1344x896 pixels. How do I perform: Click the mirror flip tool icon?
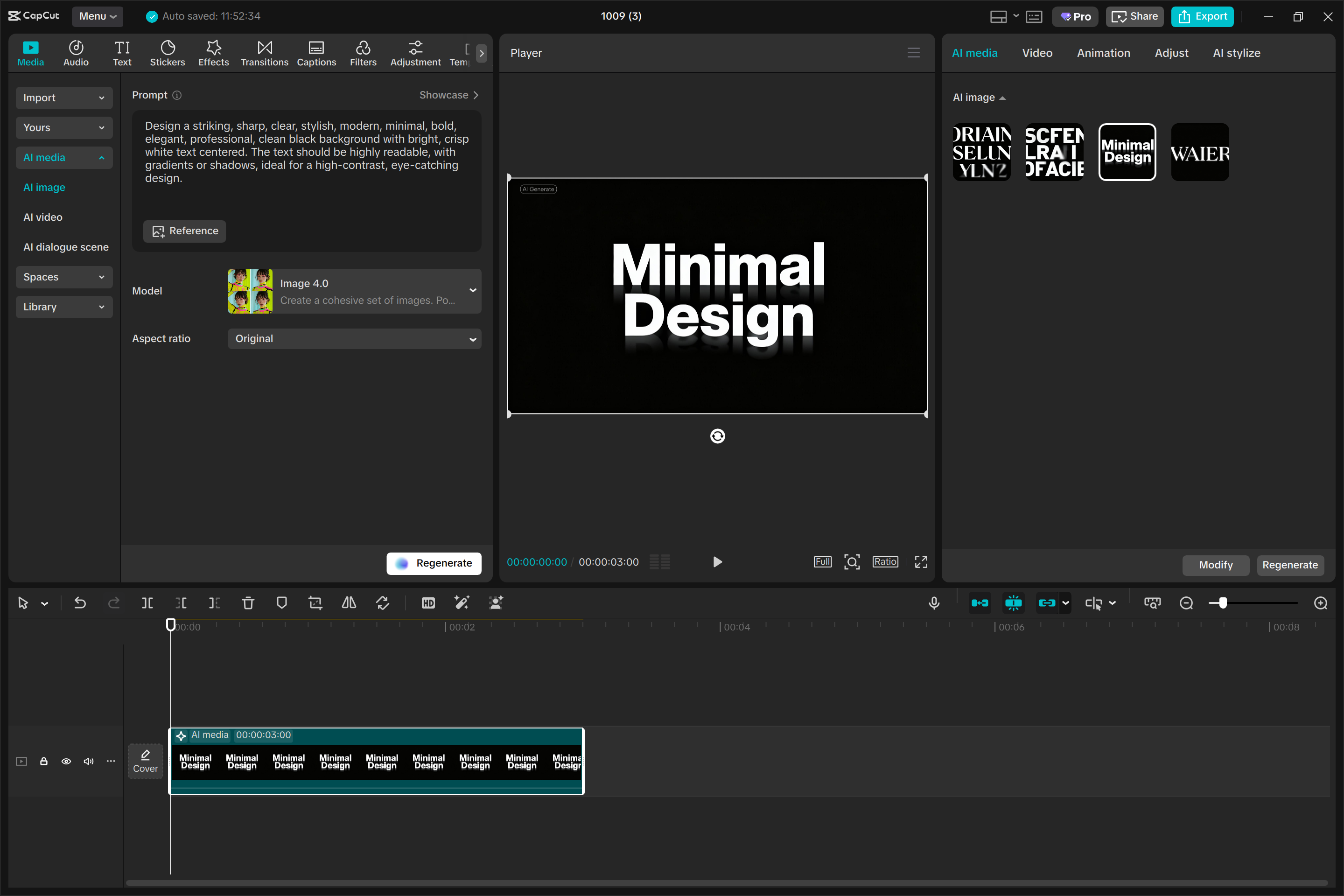349,603
